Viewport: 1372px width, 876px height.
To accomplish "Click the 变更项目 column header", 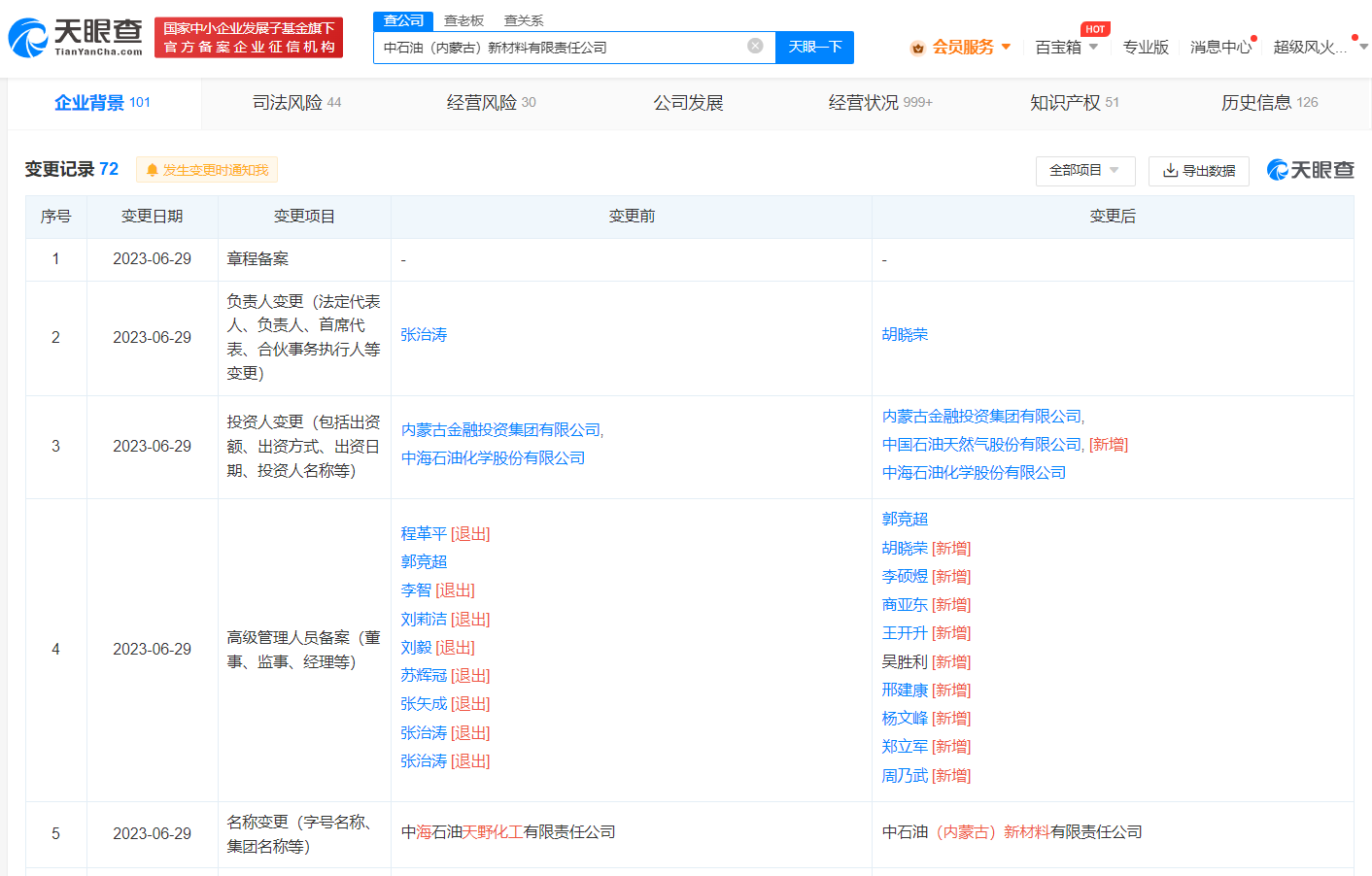I will point(304,217).
